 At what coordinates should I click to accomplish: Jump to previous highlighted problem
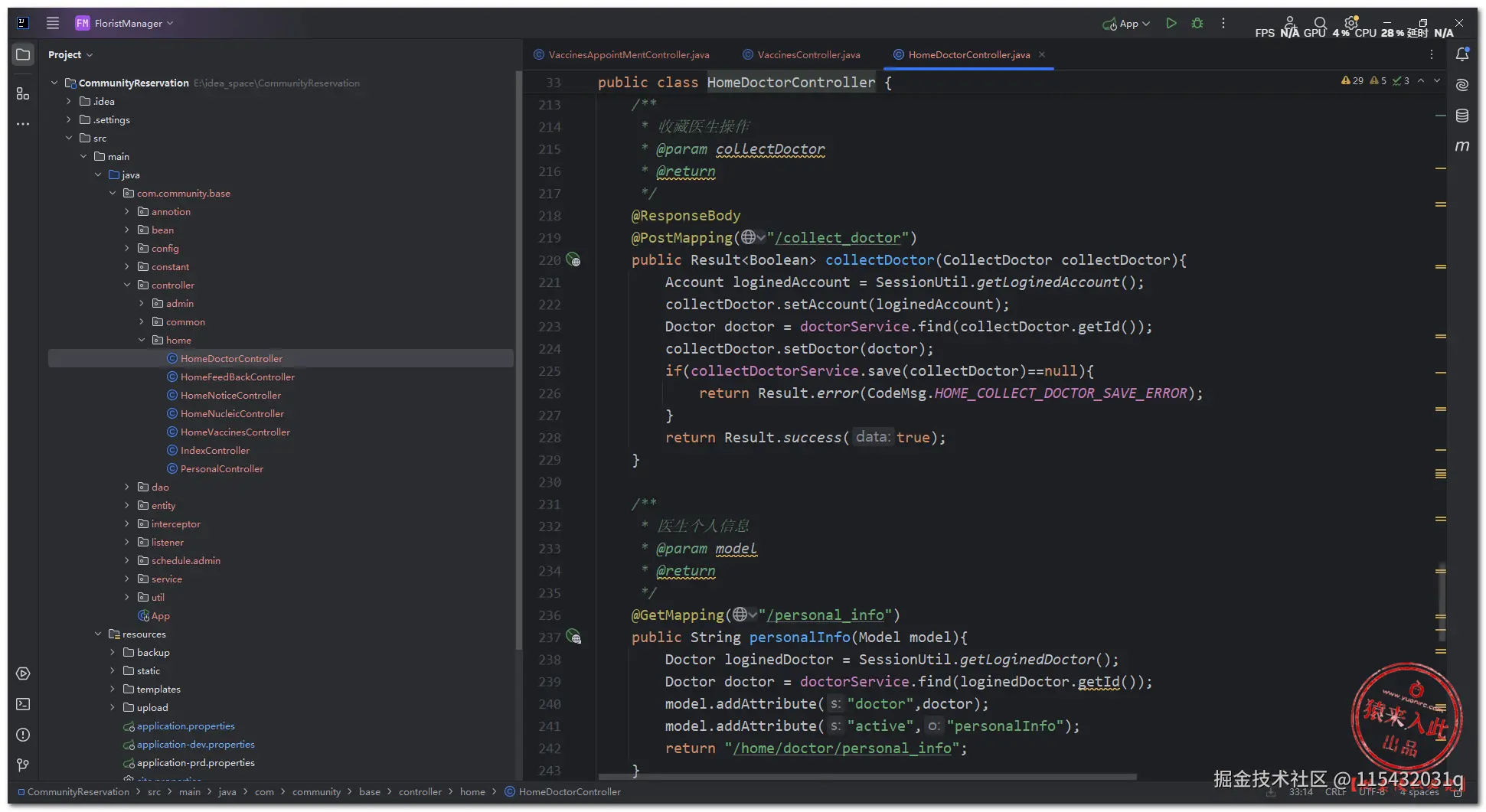pyautogui.click(x=1421, y=80)
